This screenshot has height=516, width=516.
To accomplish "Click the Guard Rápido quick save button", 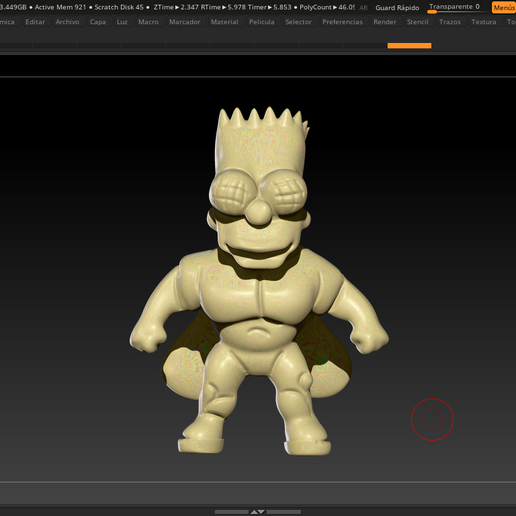I will coord(397,7).
